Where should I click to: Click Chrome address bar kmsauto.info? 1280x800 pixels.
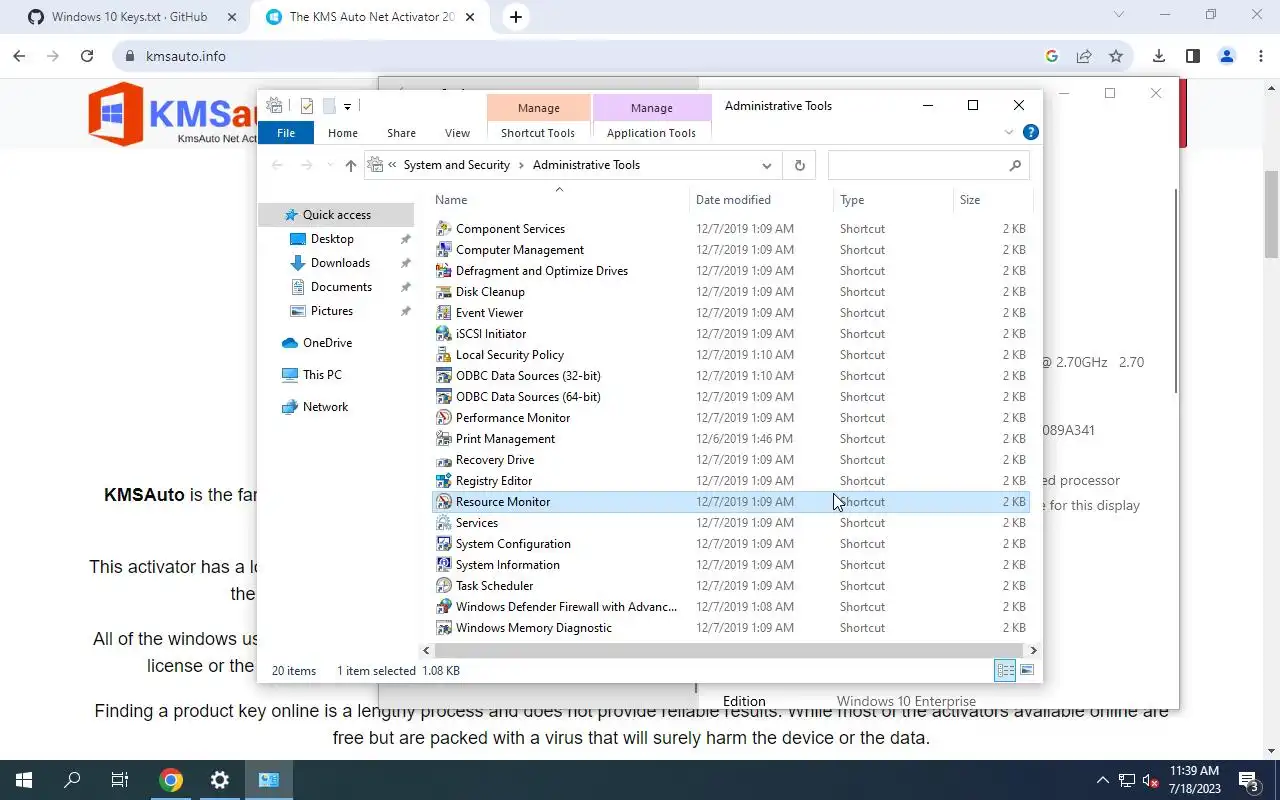[185, 56]
